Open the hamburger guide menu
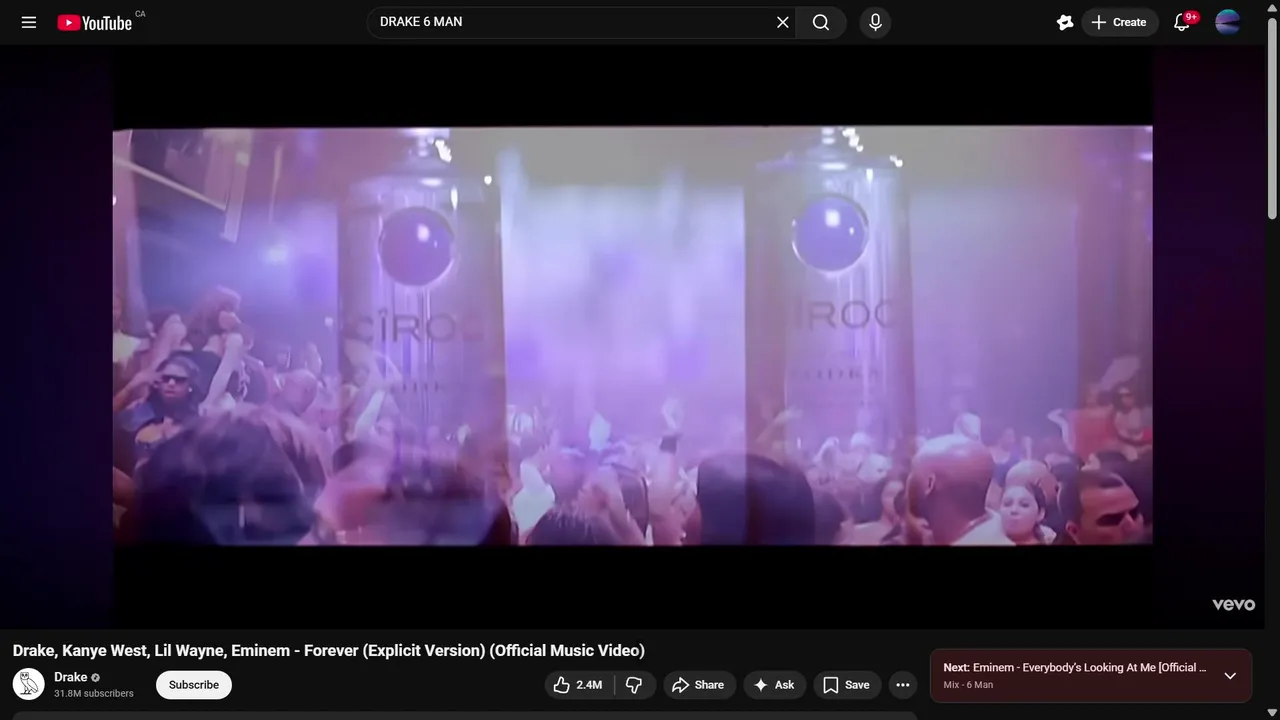The width and height of the screenshot is (1280, 720). point(29,22)
